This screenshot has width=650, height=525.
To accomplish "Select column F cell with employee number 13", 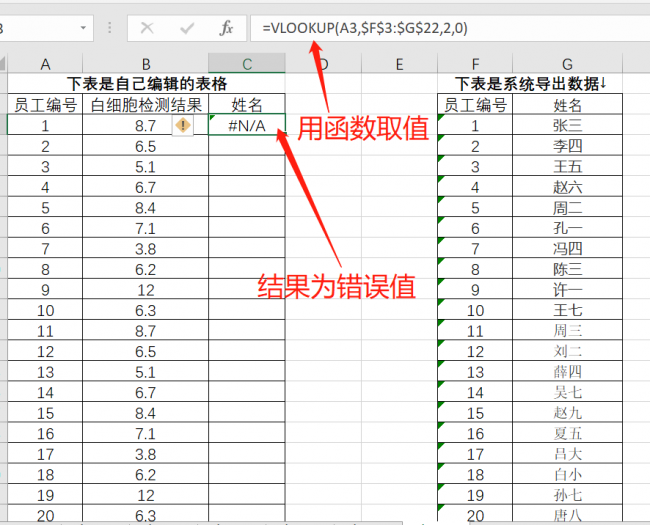I will point(475,372).
